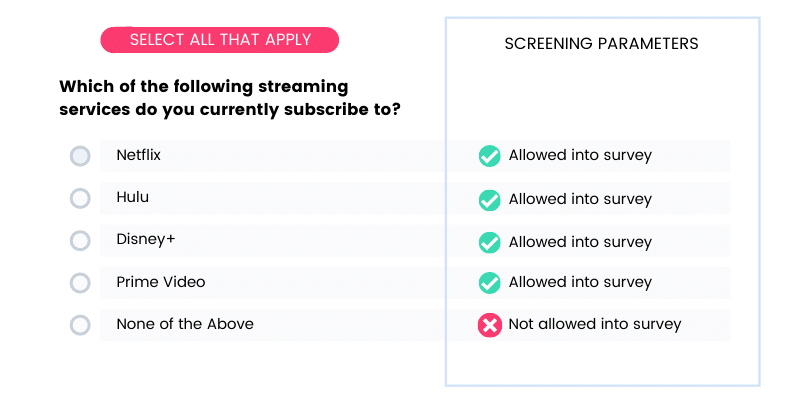Click the red X icon beside Not allowed

click(489, 326)
